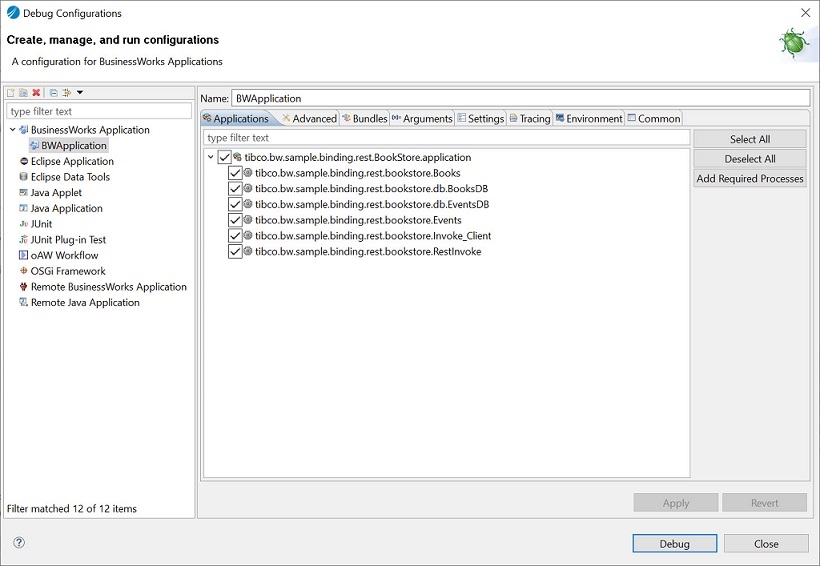
Task: Switch to the Tracing tab
Action: tap(529, 119)
